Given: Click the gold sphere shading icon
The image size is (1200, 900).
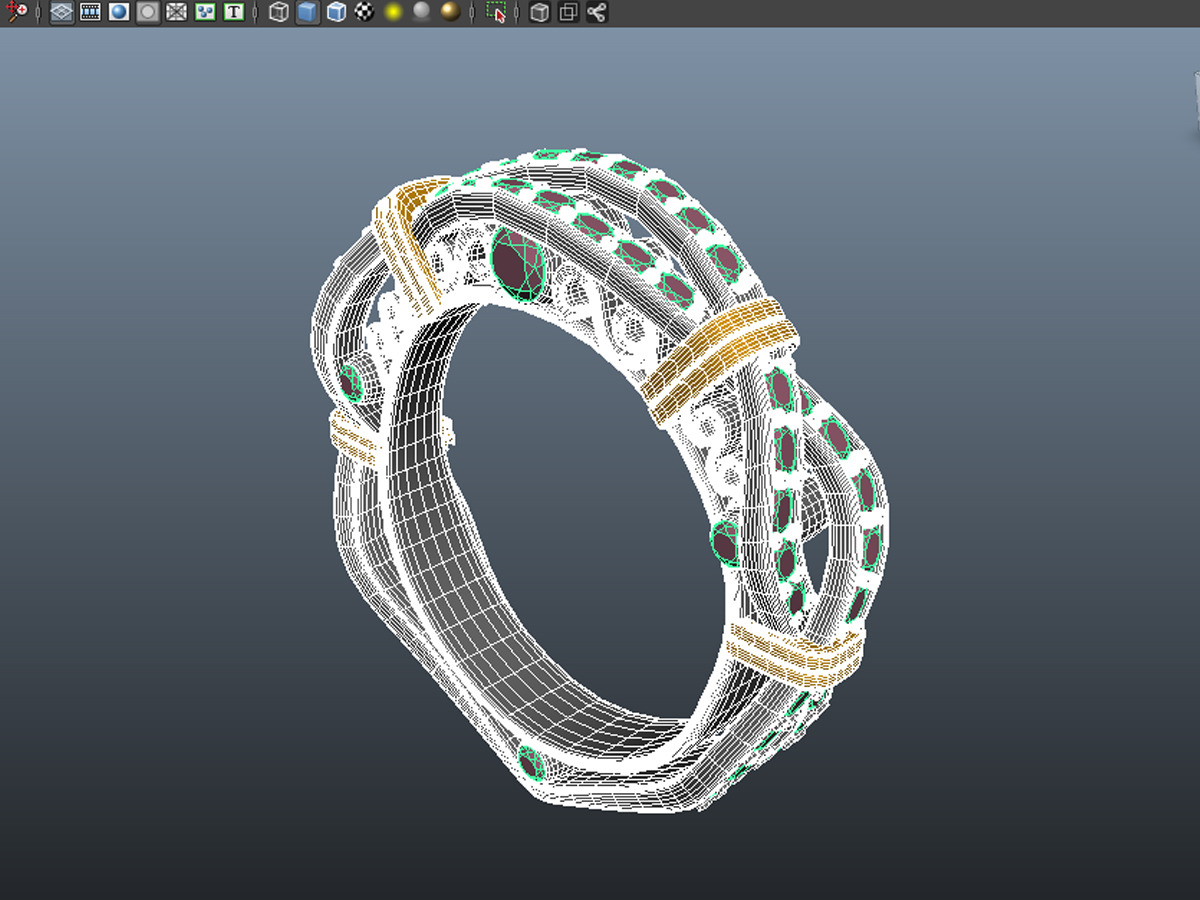Looking at the screenshot, I should tap(451, 13).
